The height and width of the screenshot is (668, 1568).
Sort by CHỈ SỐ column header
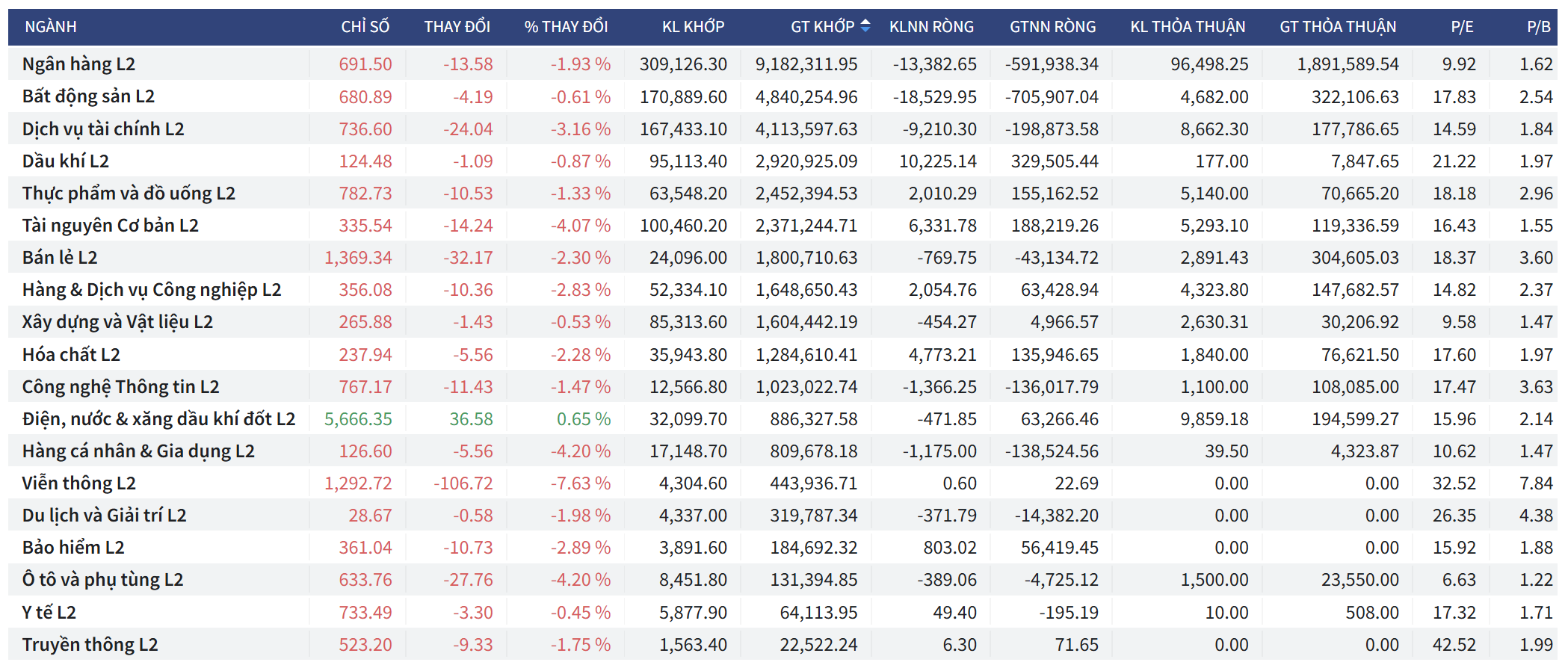(x=365, y=27)
